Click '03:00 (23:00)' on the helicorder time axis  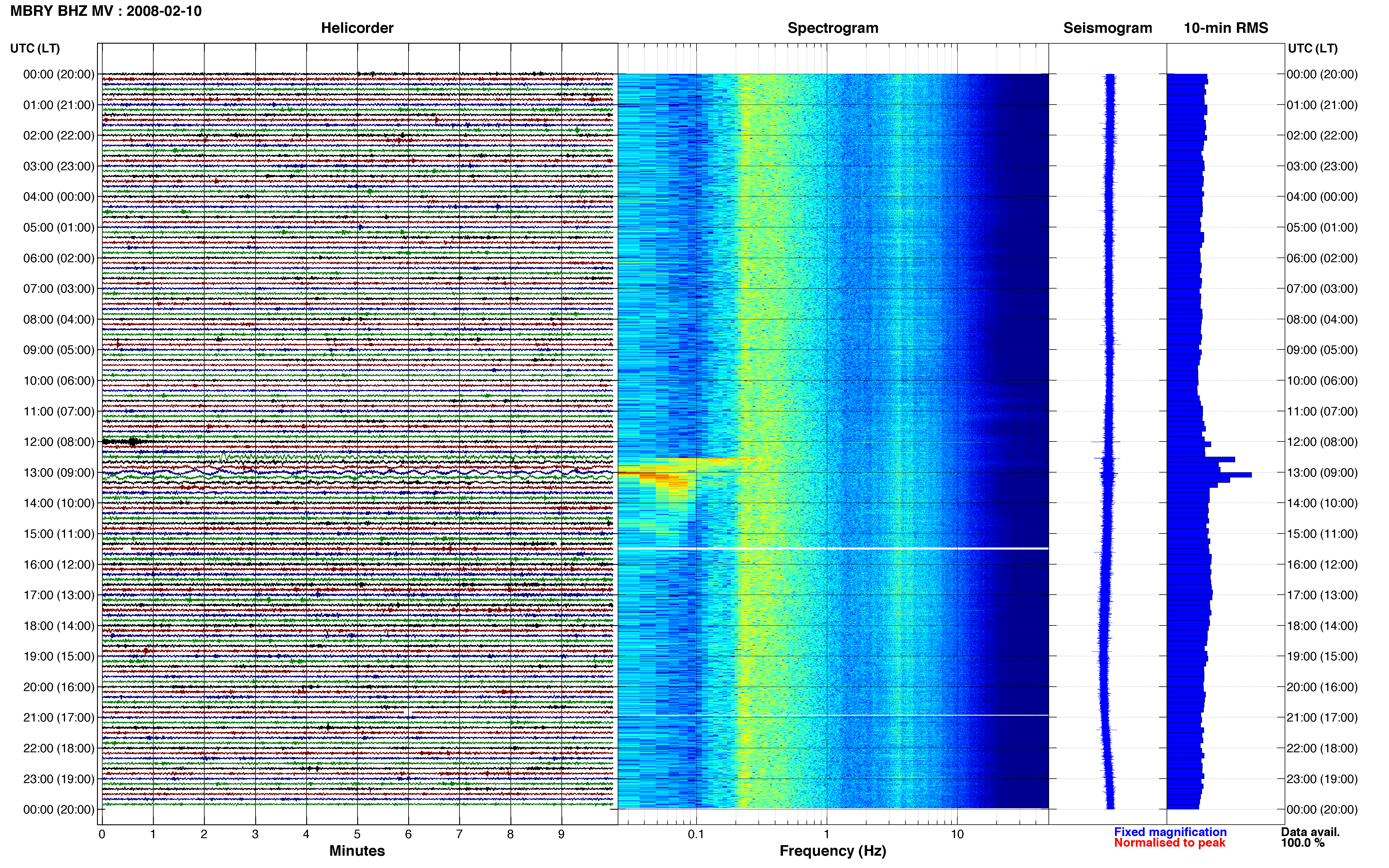59,166
